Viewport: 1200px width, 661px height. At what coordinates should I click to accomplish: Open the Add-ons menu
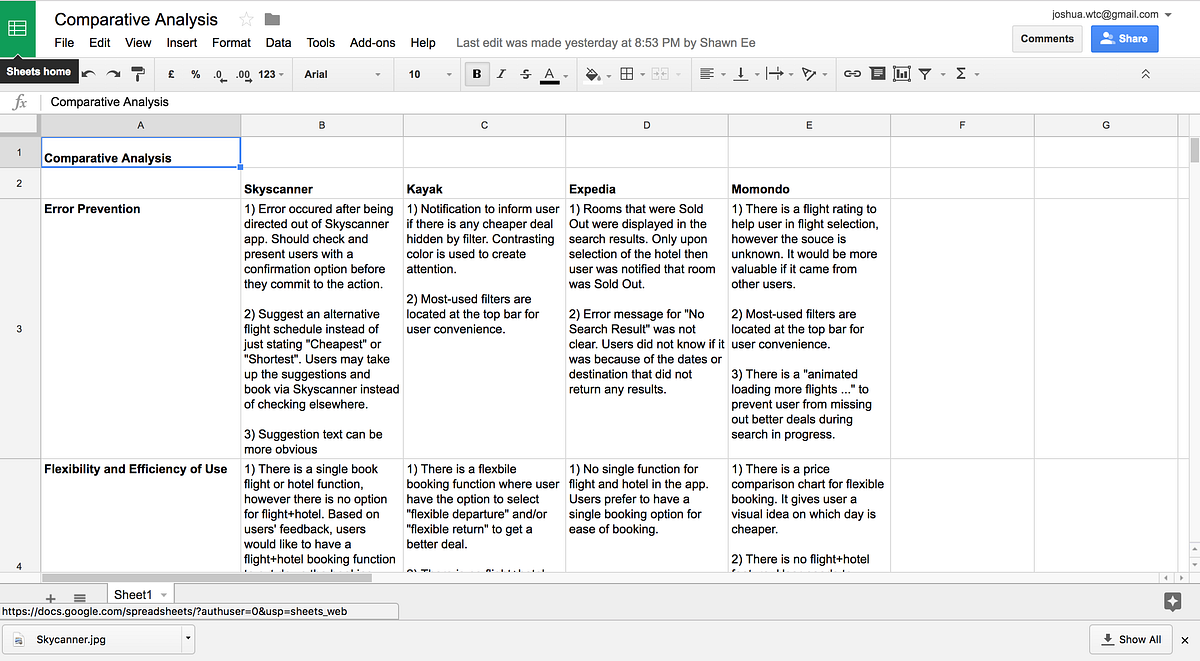click(373, 43)
